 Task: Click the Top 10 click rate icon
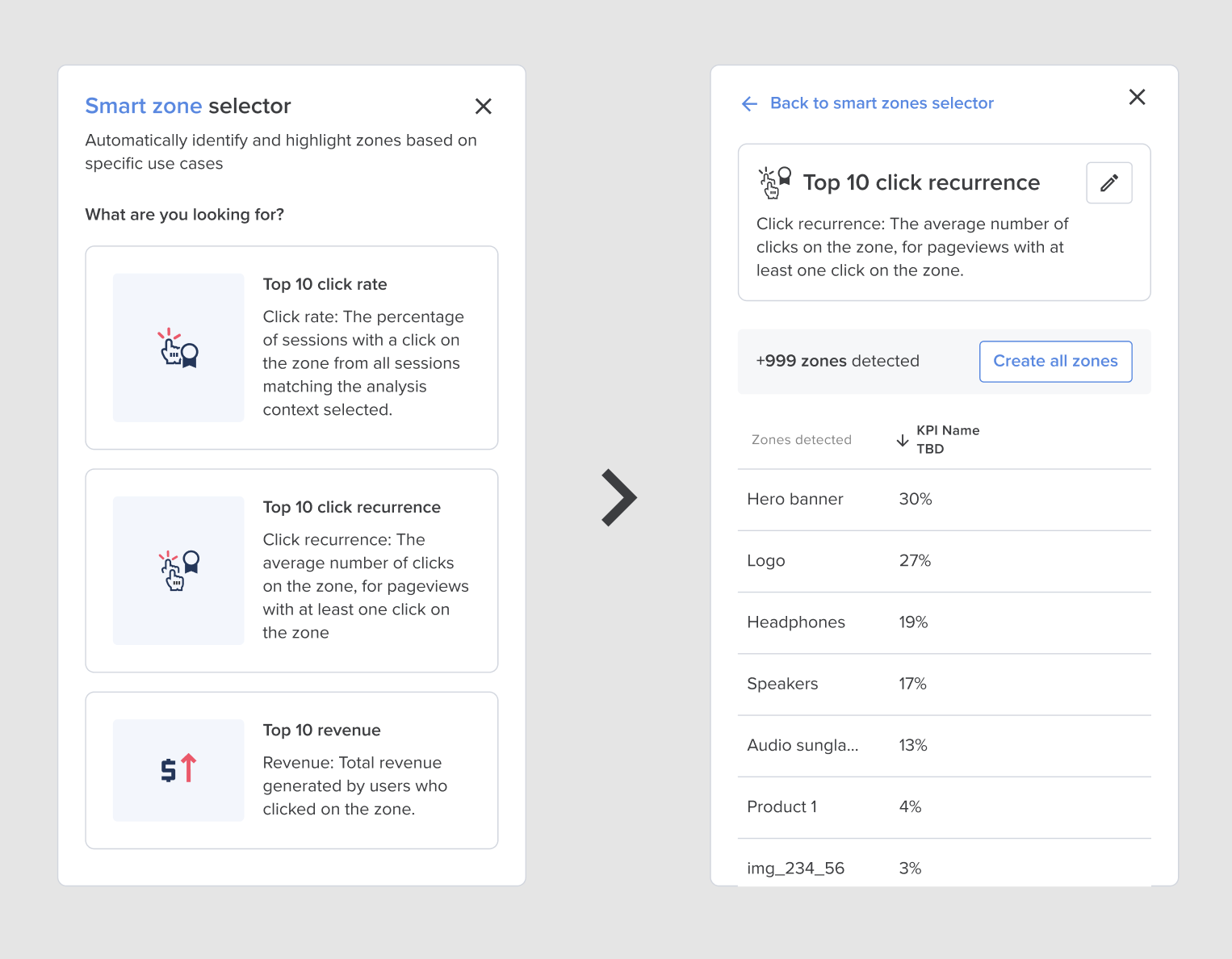(178, 348)
